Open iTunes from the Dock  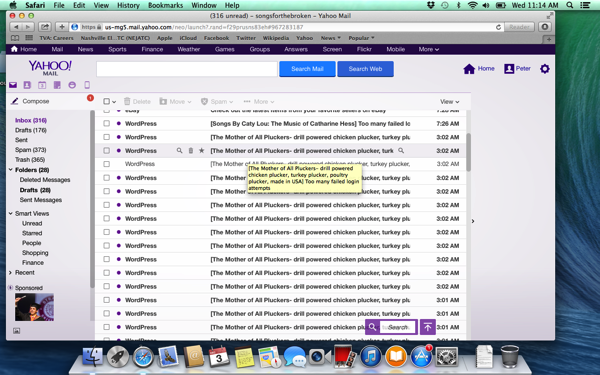370,356
